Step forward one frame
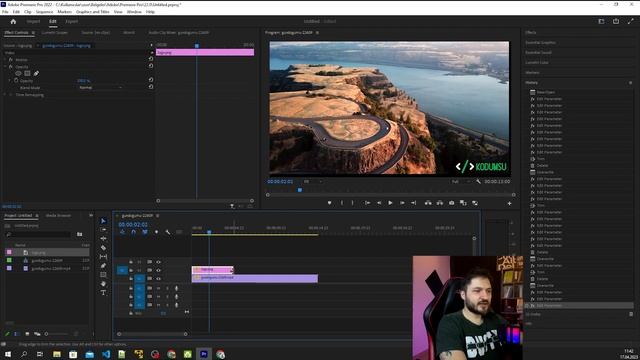This screenshot has width=640, height=360. 402,203
